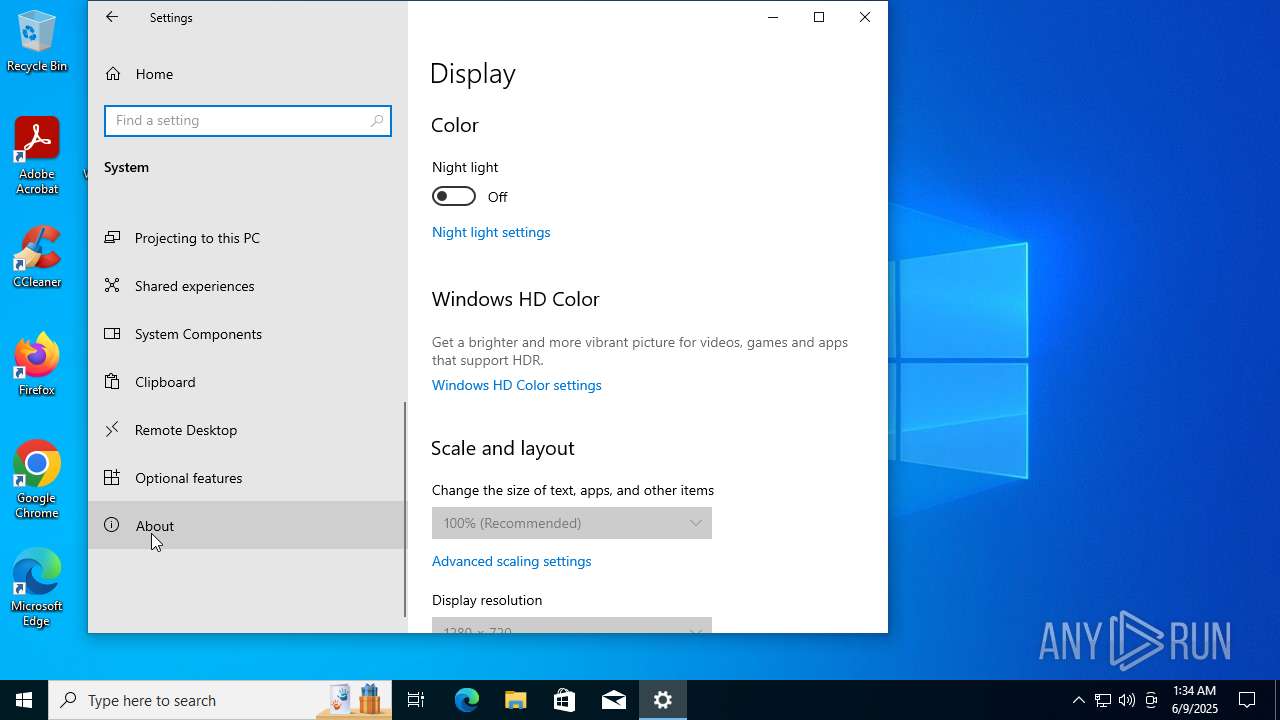Open Adobe Acrobat desktop shortcut
The image size is (1280, 720).
[37, 156]
